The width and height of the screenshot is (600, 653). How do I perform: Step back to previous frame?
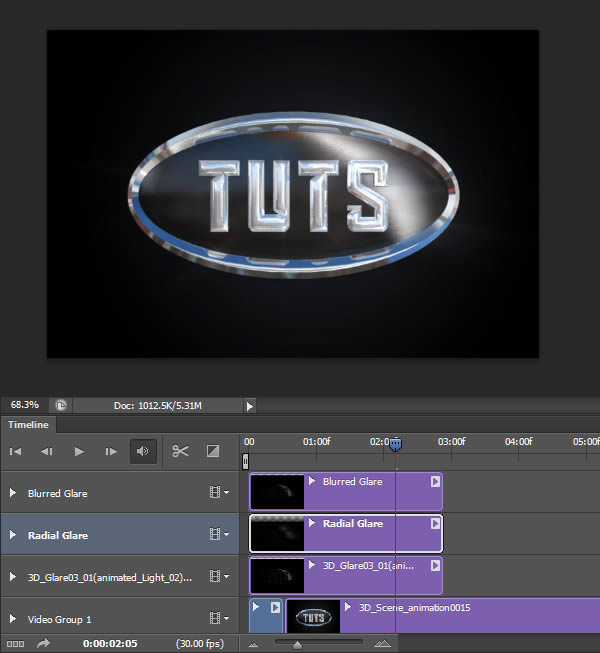point(47,451)
